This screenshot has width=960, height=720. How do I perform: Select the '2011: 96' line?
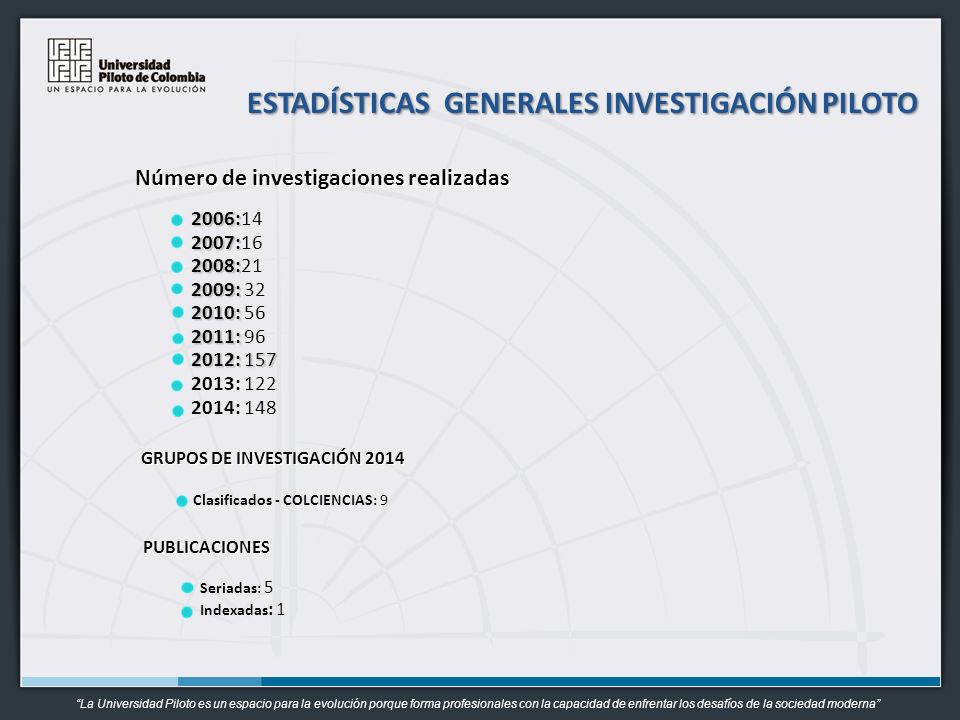point(228,336)
